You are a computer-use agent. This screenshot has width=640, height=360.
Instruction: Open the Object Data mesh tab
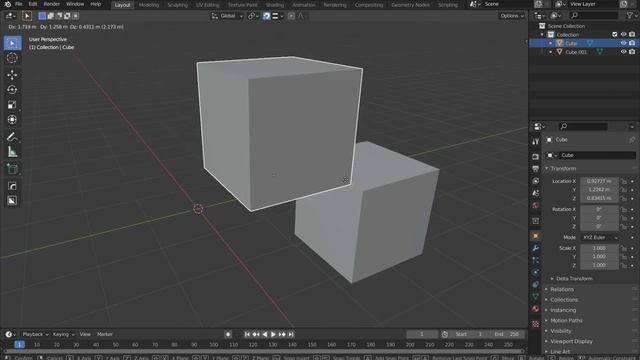536,297
